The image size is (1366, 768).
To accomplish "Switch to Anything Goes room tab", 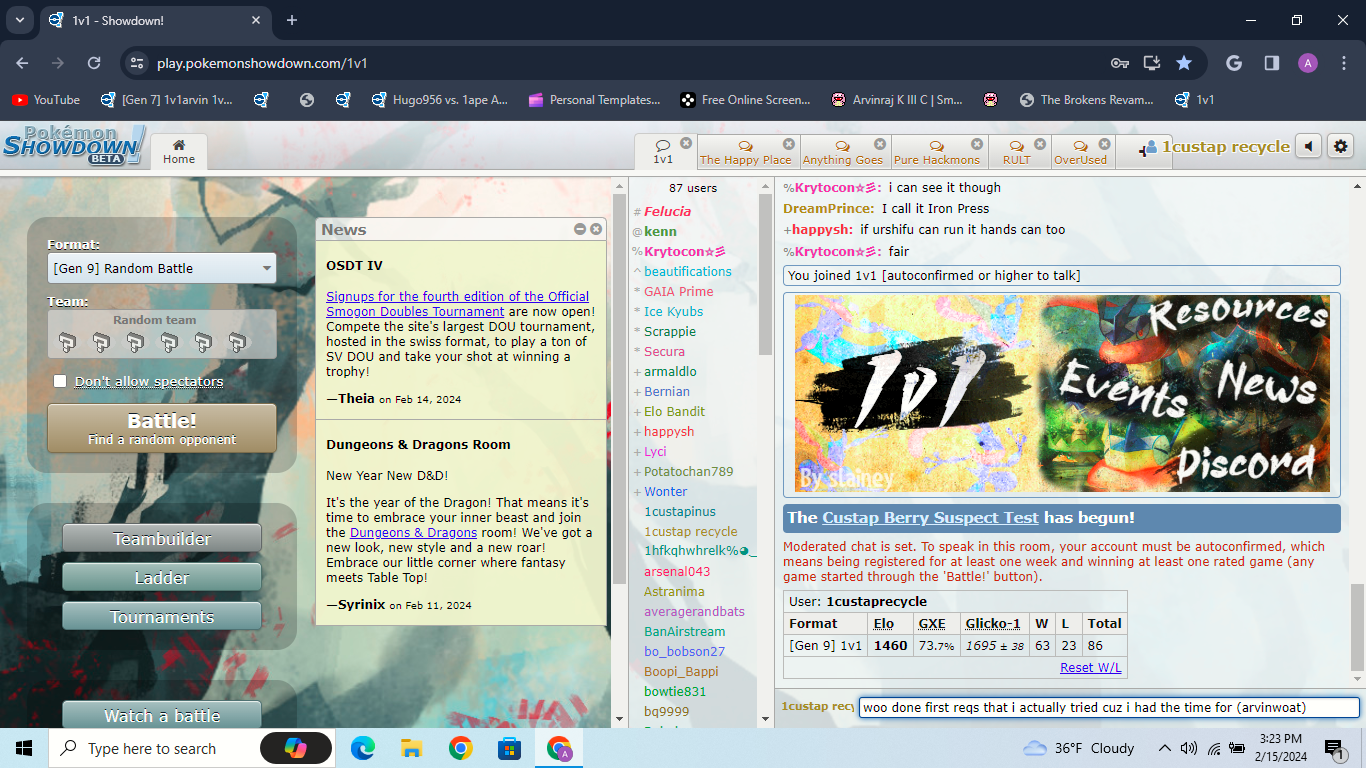I will coord(843,152).
